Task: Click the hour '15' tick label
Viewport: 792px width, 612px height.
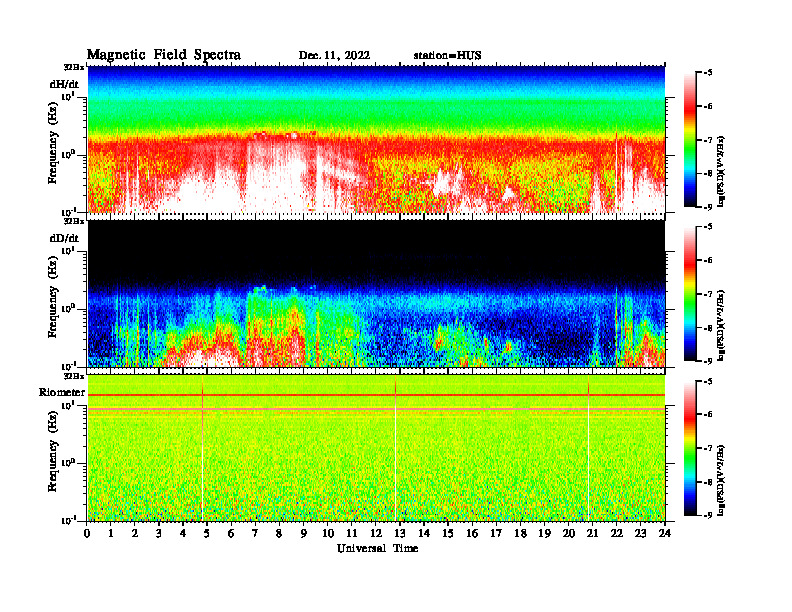Action: click(448, 534)
